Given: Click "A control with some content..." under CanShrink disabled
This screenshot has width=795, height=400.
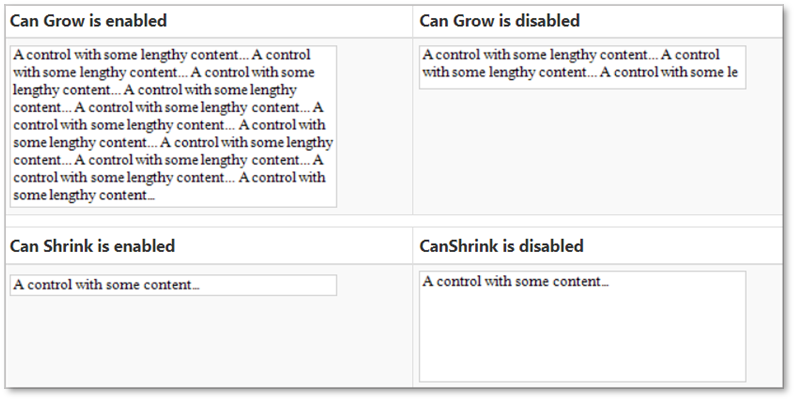Looking at the screenshot, I should (x=516, y=281).
